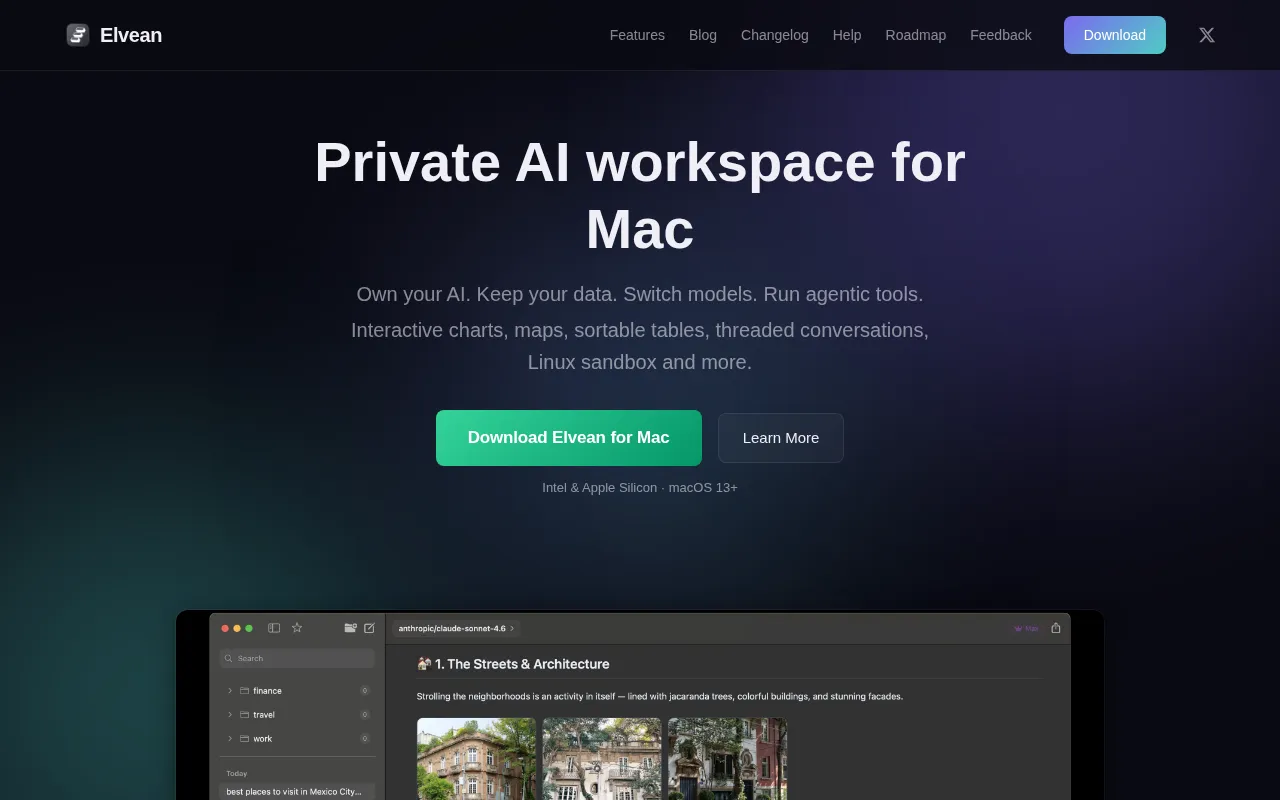
Task: Click the Elvean logo icon in header
Action: [x=78, y=35]
